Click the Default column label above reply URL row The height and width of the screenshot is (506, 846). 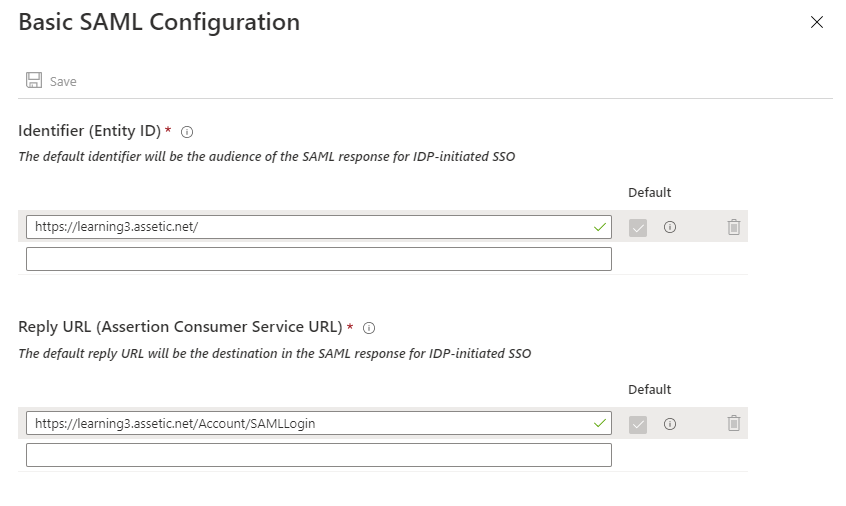649,389
